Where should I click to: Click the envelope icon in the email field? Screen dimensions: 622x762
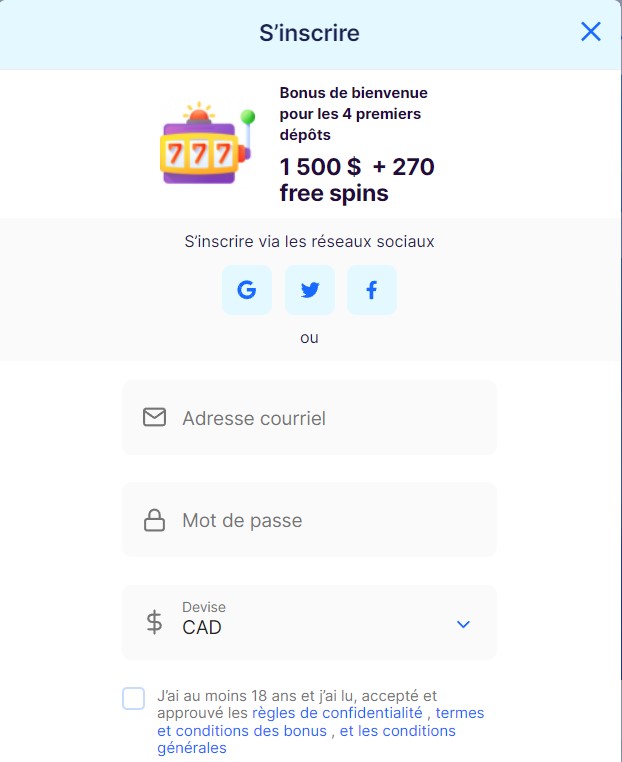tap(154, 417)
